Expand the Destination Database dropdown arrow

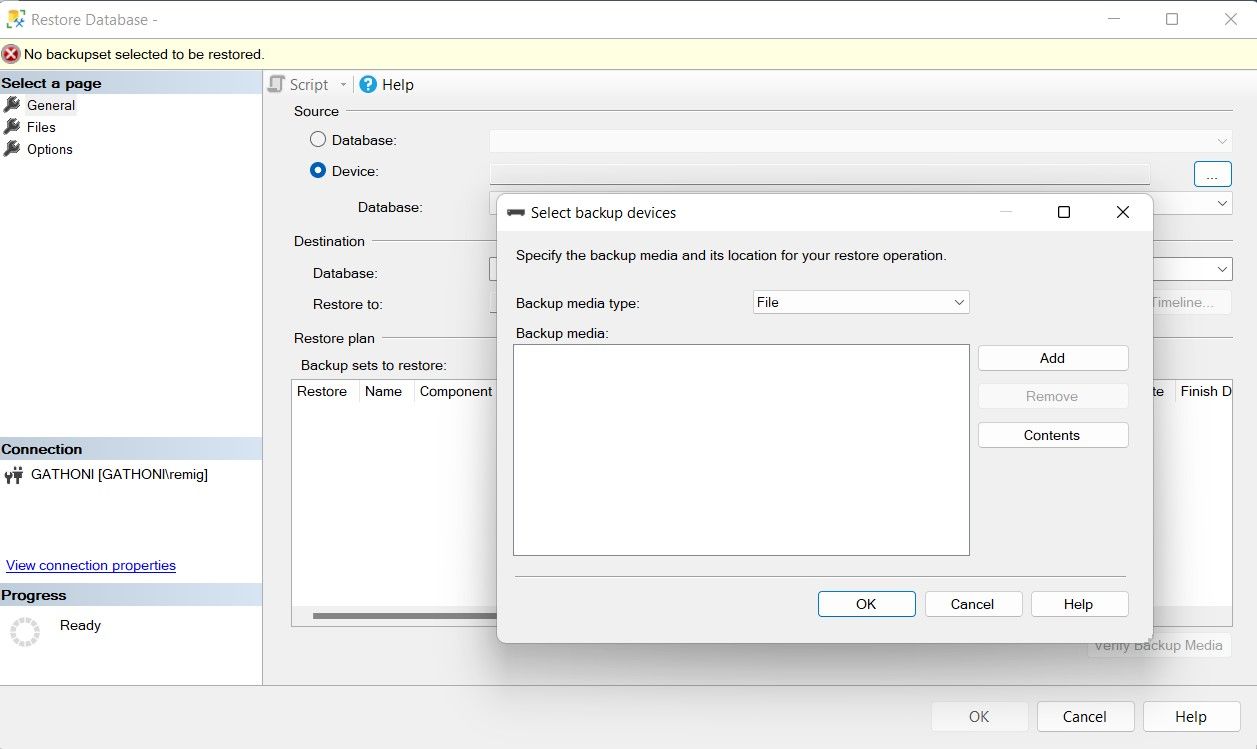pyautogui.click(x=1222, y=269)
